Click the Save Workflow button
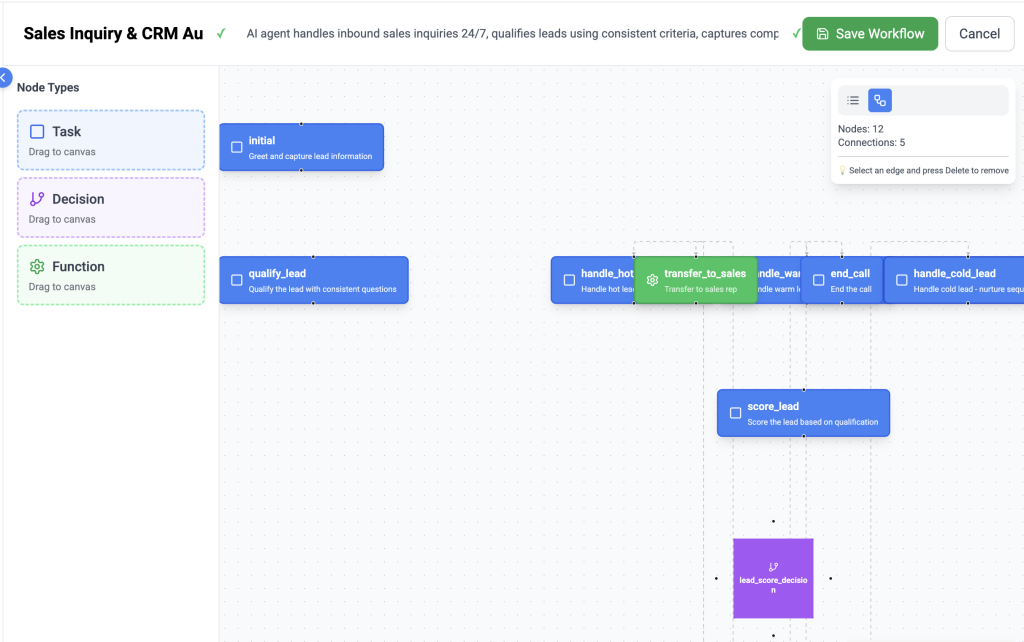Screen dimensions: 1024x642 point(870,34)
